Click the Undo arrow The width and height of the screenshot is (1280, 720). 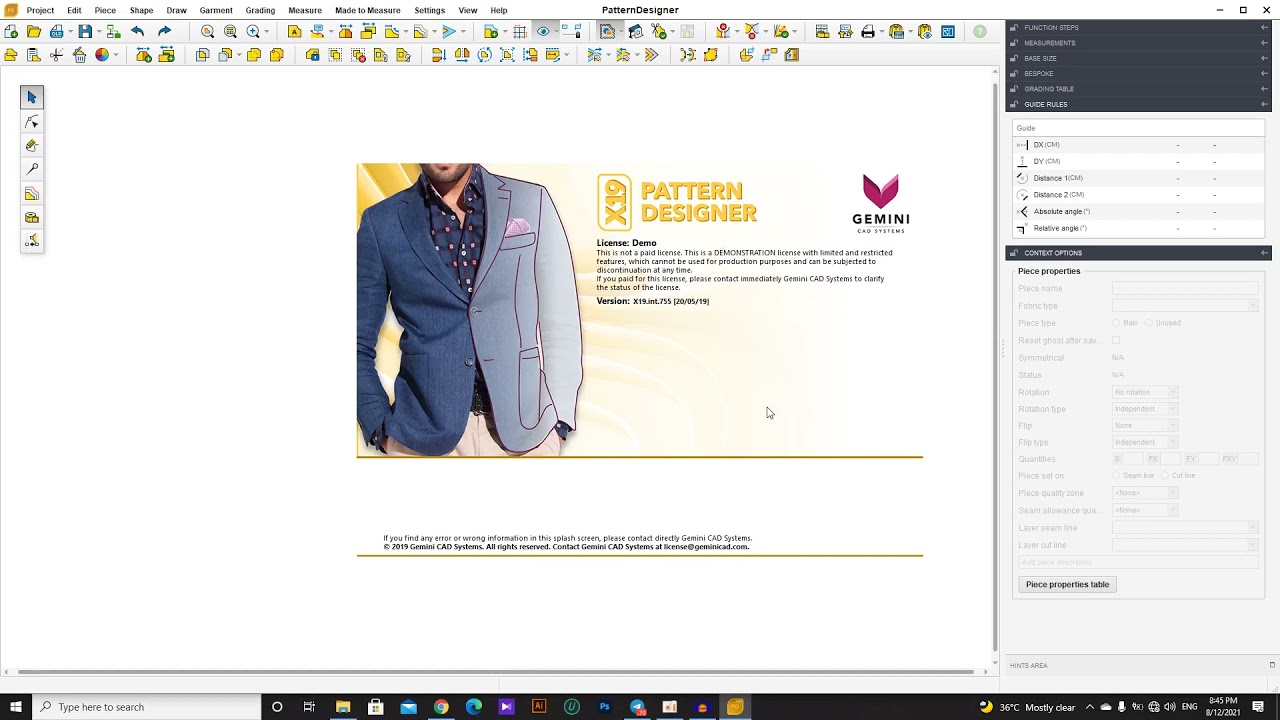(137, 32)
